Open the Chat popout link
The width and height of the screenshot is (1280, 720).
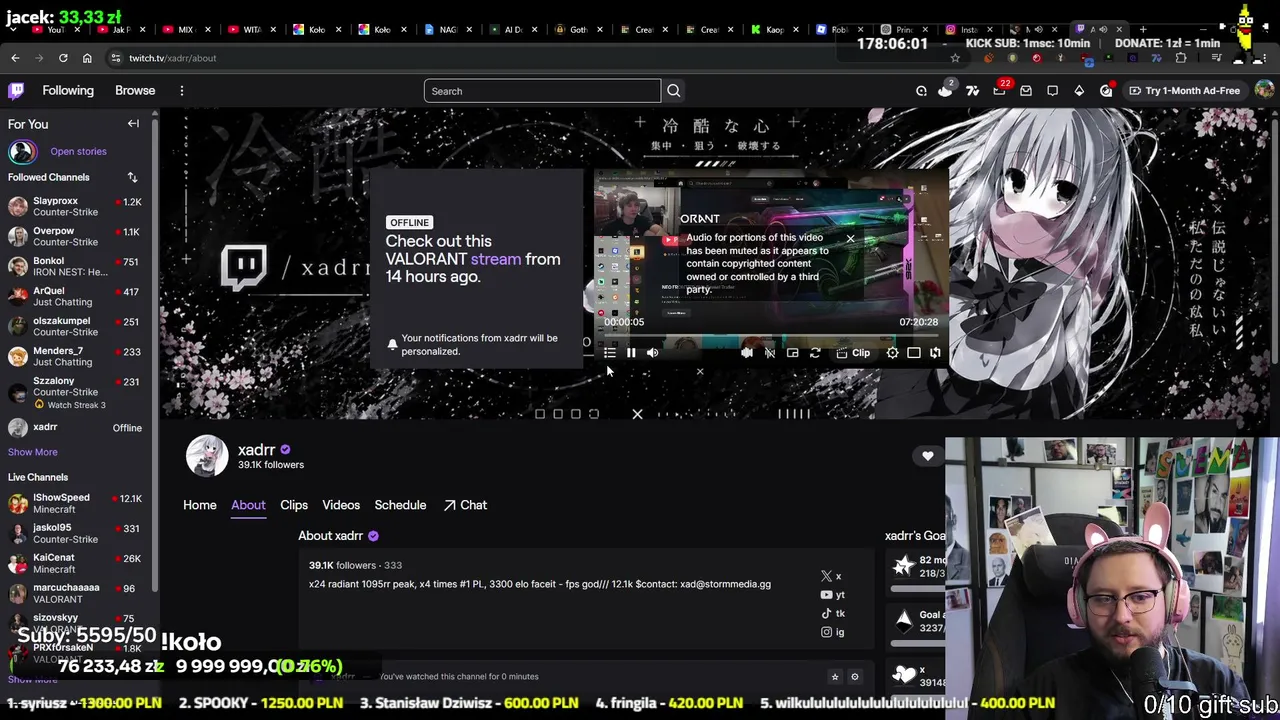465,505
